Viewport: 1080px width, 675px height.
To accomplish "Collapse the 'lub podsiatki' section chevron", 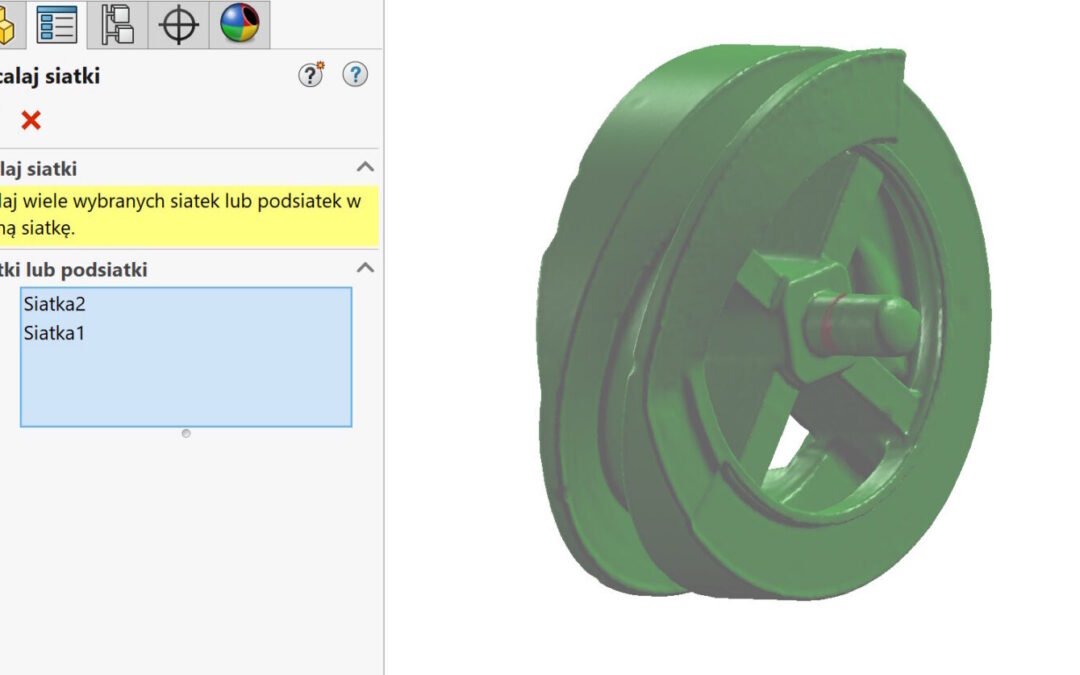I will [366, 268].
